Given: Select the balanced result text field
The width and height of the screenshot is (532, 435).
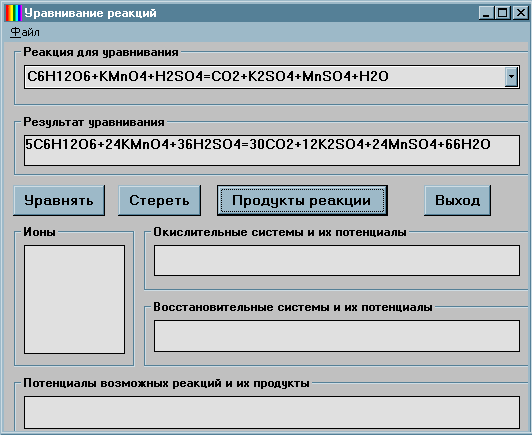Looking at the screenshot, I should pos(272,150).
